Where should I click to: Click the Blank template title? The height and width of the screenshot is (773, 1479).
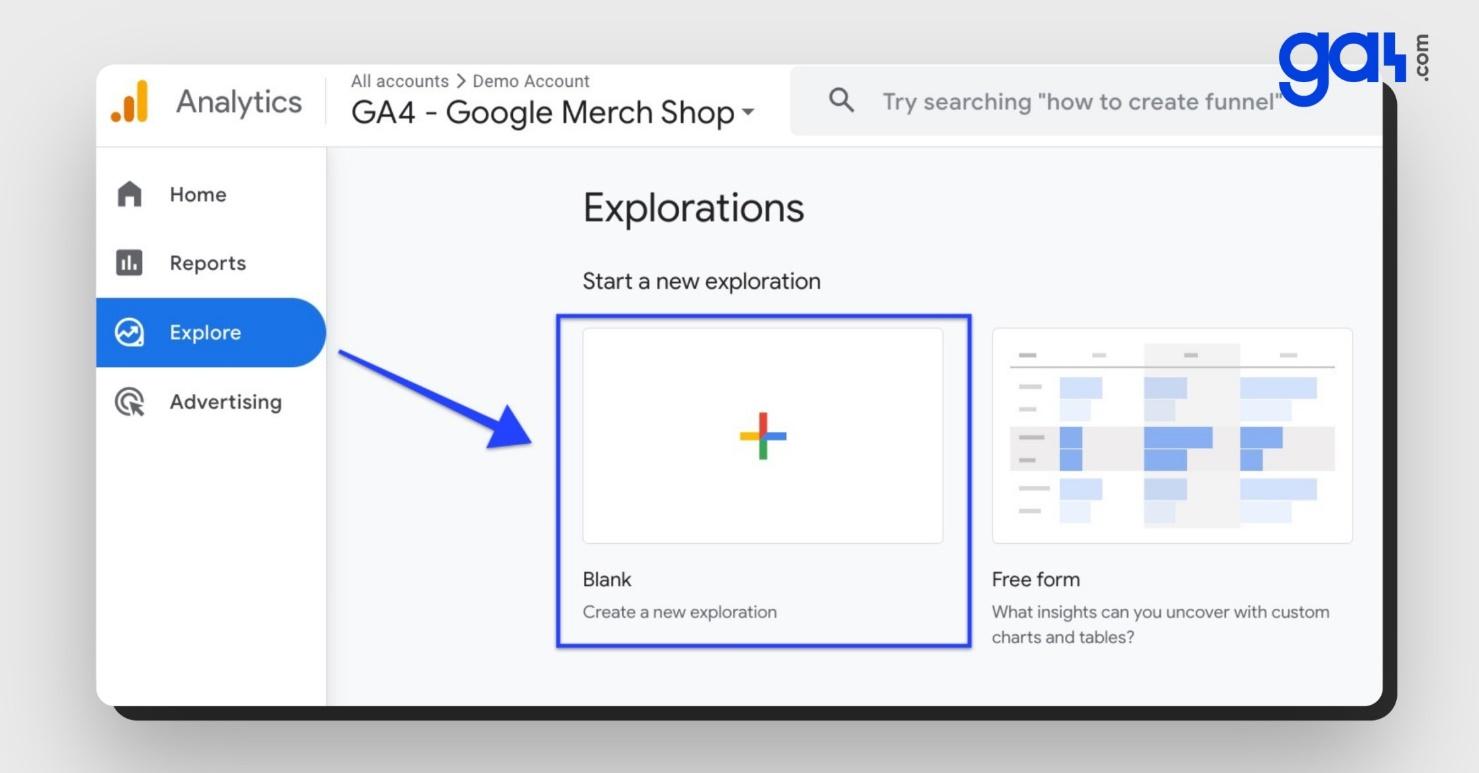pos(607,579)
